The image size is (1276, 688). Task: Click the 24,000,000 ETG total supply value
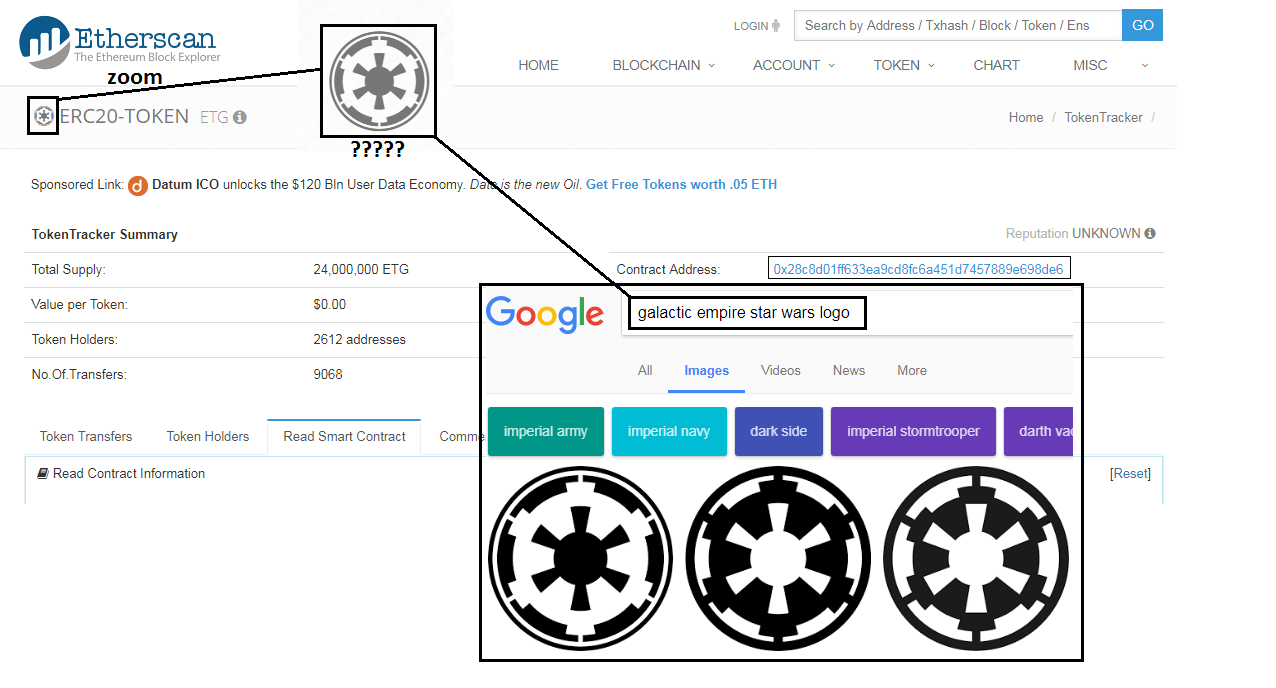361,270
